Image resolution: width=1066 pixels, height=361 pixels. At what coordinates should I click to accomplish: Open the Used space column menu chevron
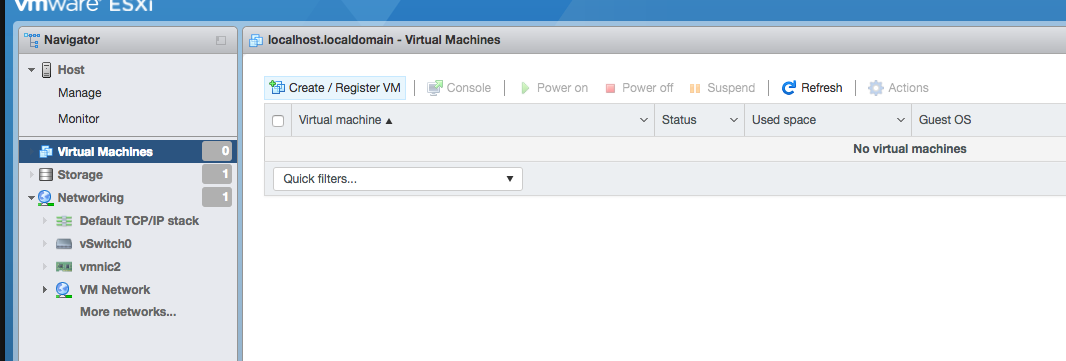900,120
